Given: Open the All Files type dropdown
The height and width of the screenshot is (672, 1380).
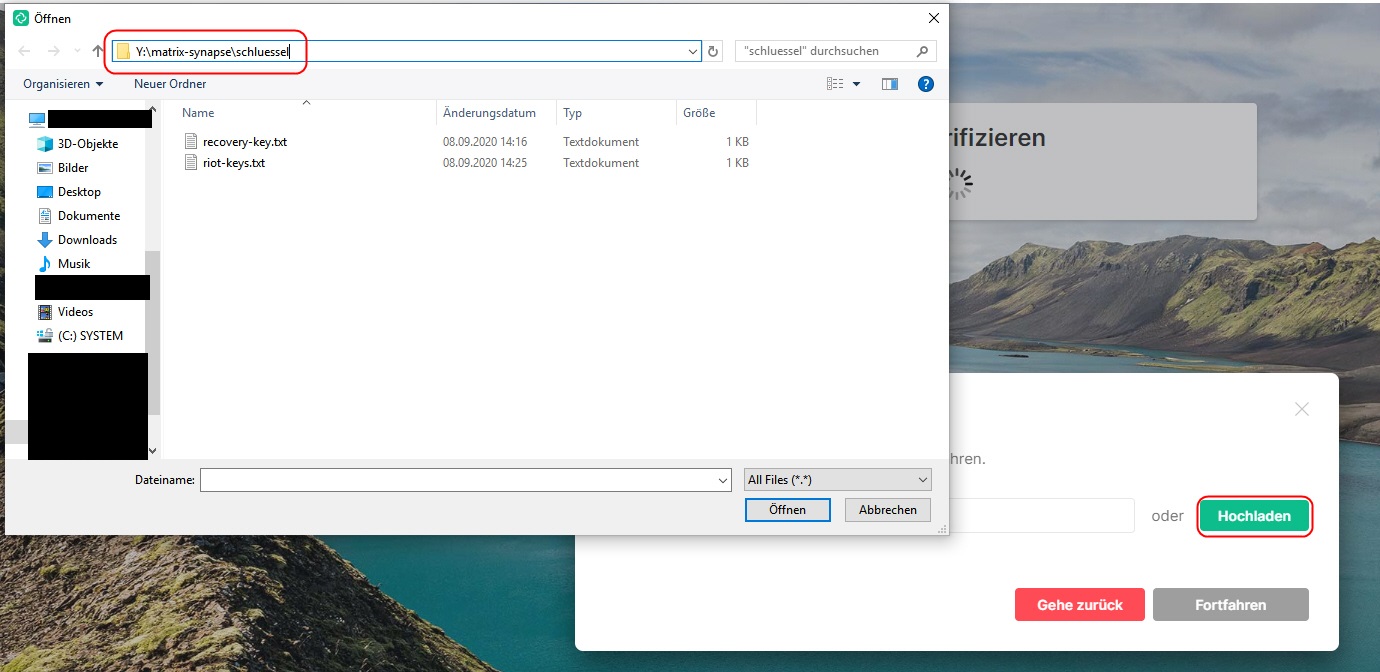Looking at the screenshot, I should [x=837, y=480].
